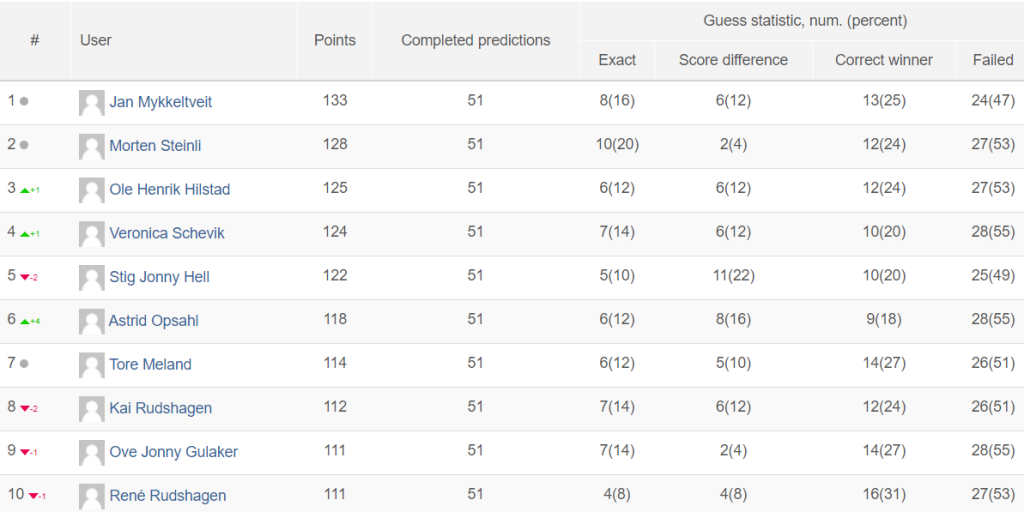Click the Points column header
The width and height of the screenshot is (1024, 512).
click(x=335, y=40)
